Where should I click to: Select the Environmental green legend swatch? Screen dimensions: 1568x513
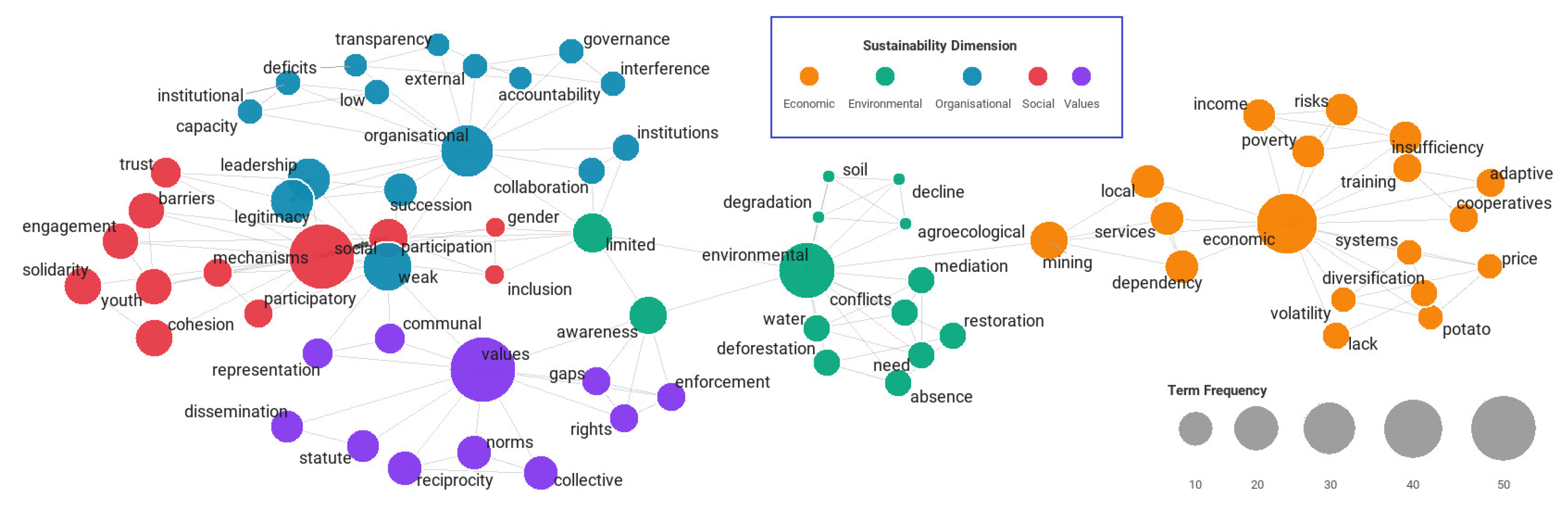[x=885, y=76]
